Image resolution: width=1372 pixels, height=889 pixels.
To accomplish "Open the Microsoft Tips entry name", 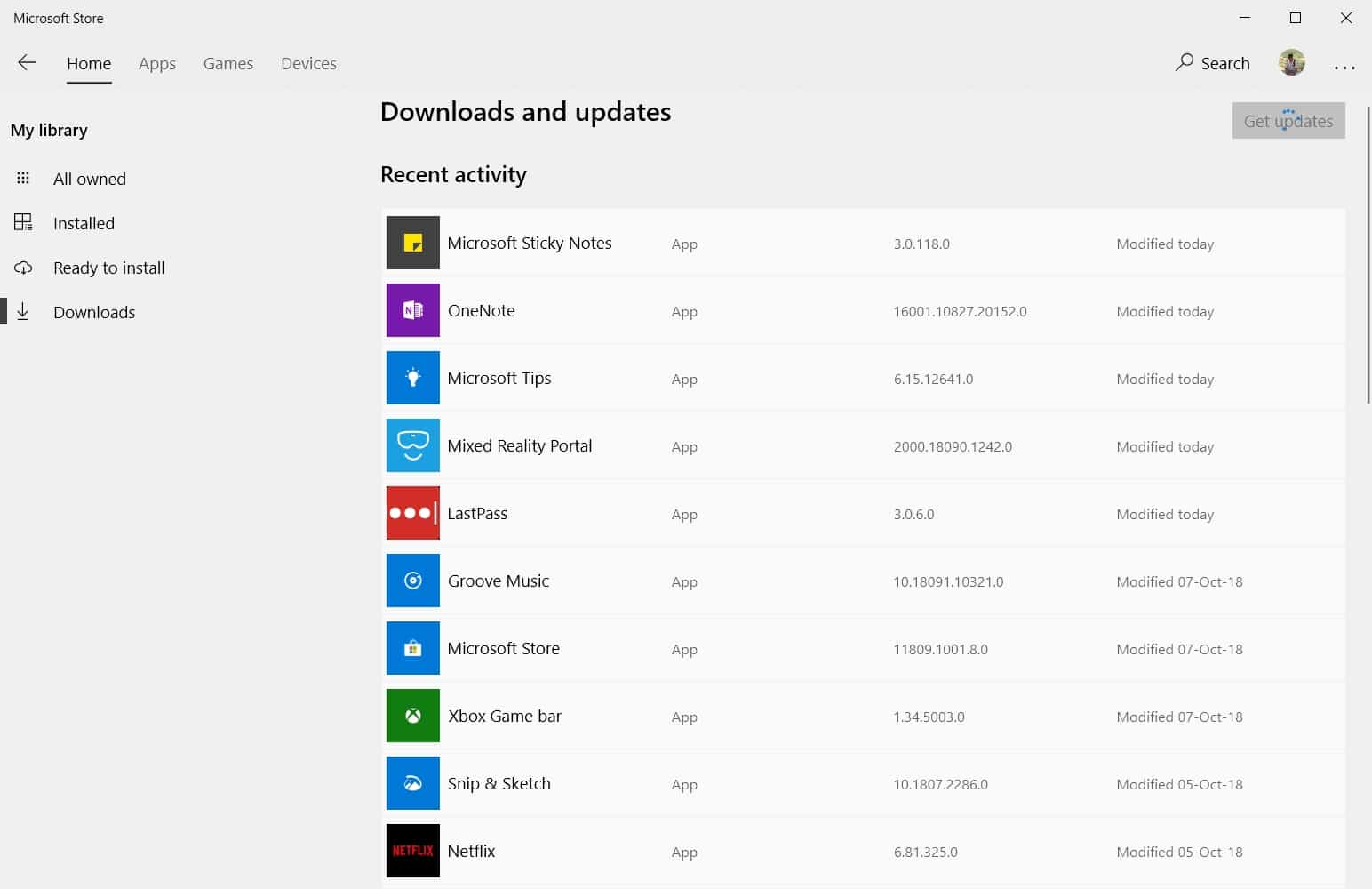I will point(499,378).
